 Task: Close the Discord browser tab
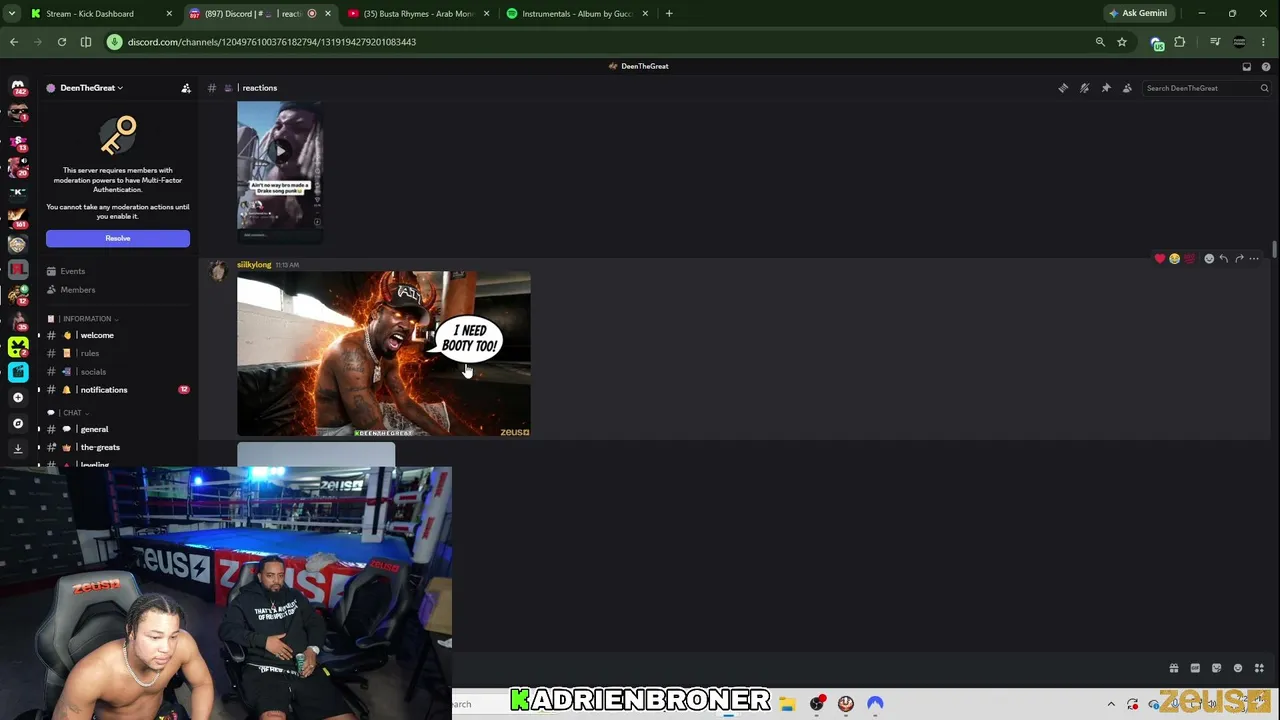[327, 14]
